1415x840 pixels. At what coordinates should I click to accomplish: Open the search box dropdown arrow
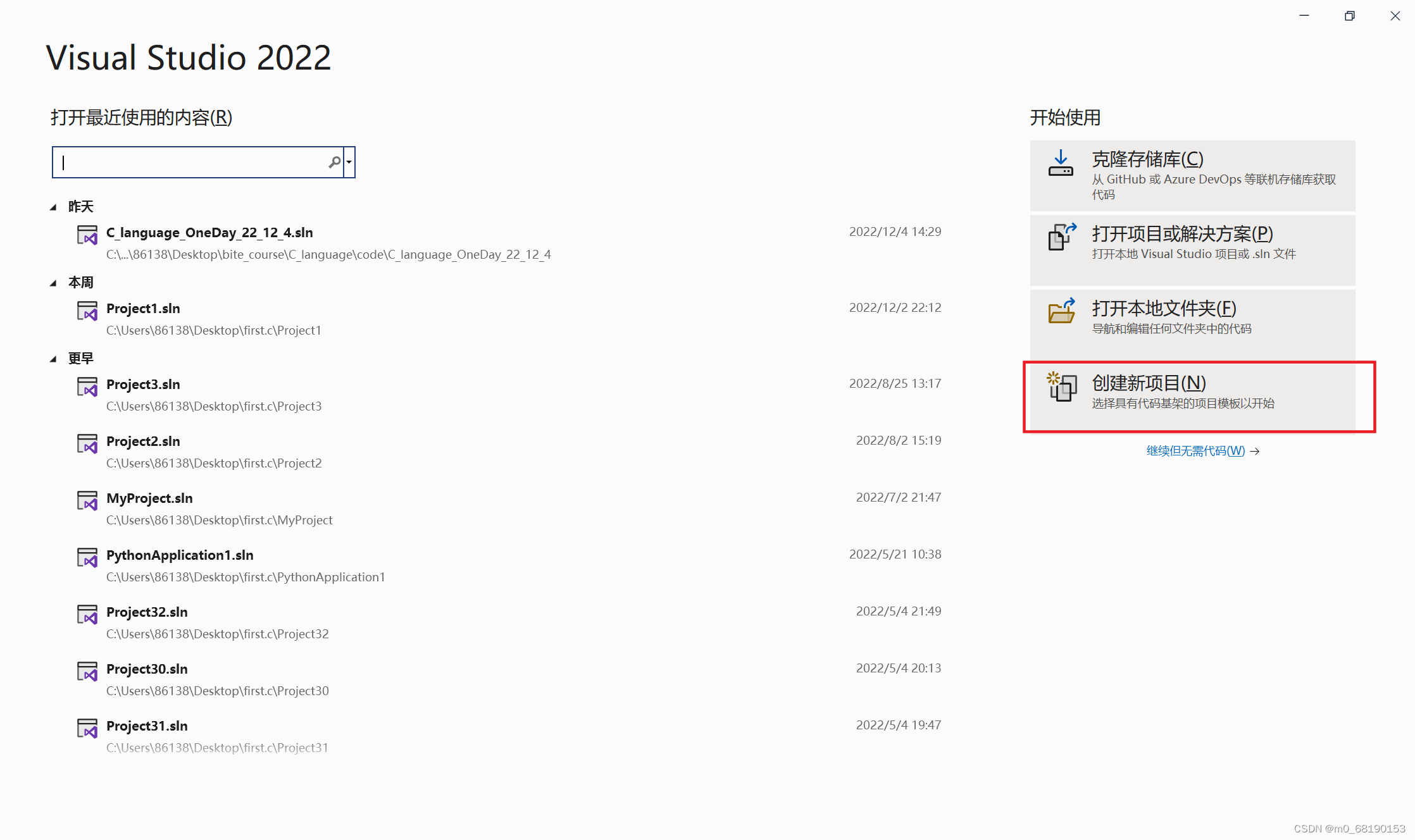coord(349,163)
